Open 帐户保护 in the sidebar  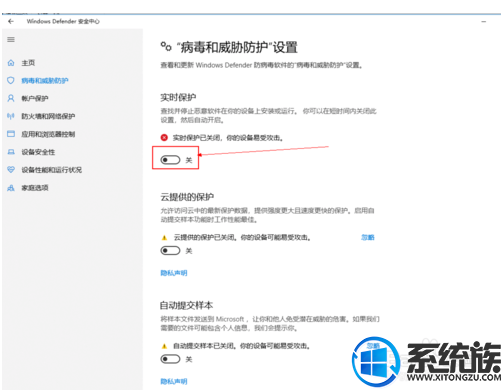(x=35, y=98)
